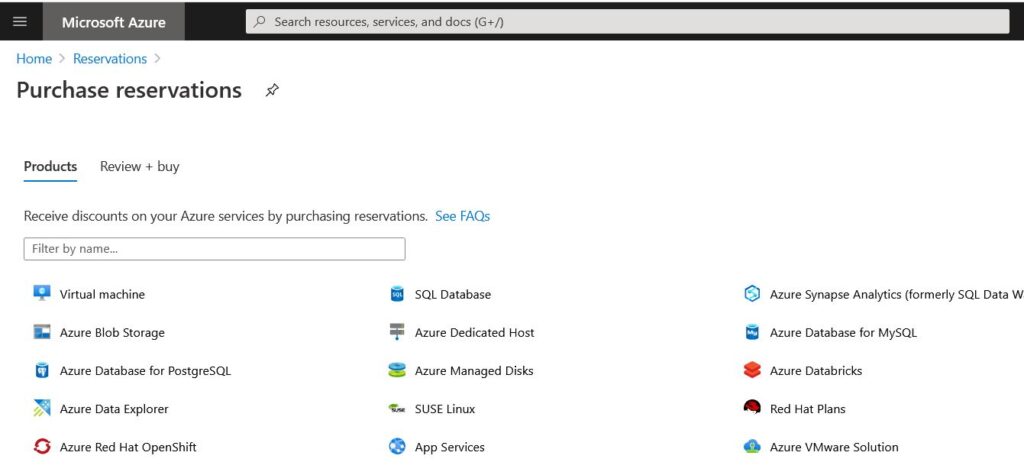Select Azure Red Hat OpenShift label
1024x475 pixels.
(128, 448)
